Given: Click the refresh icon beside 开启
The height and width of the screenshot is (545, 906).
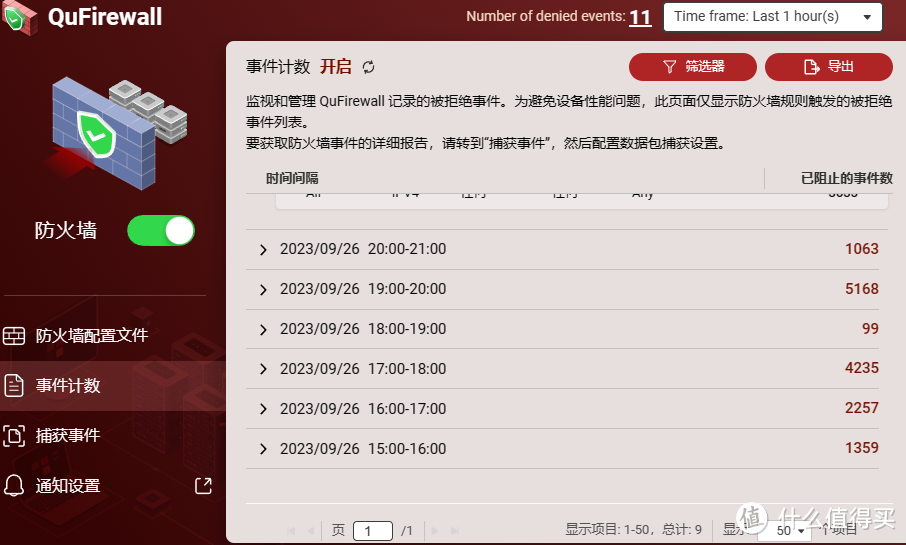Looking at the screenshot, I should click(368, 67).
